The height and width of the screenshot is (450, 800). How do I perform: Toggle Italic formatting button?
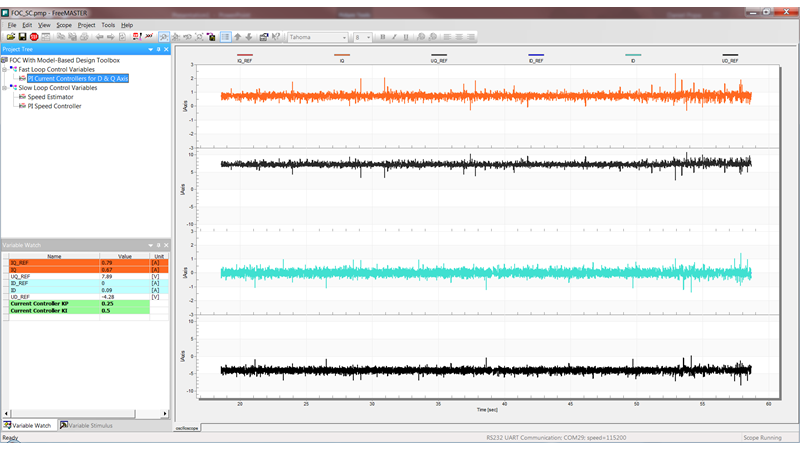click(394, 37)
